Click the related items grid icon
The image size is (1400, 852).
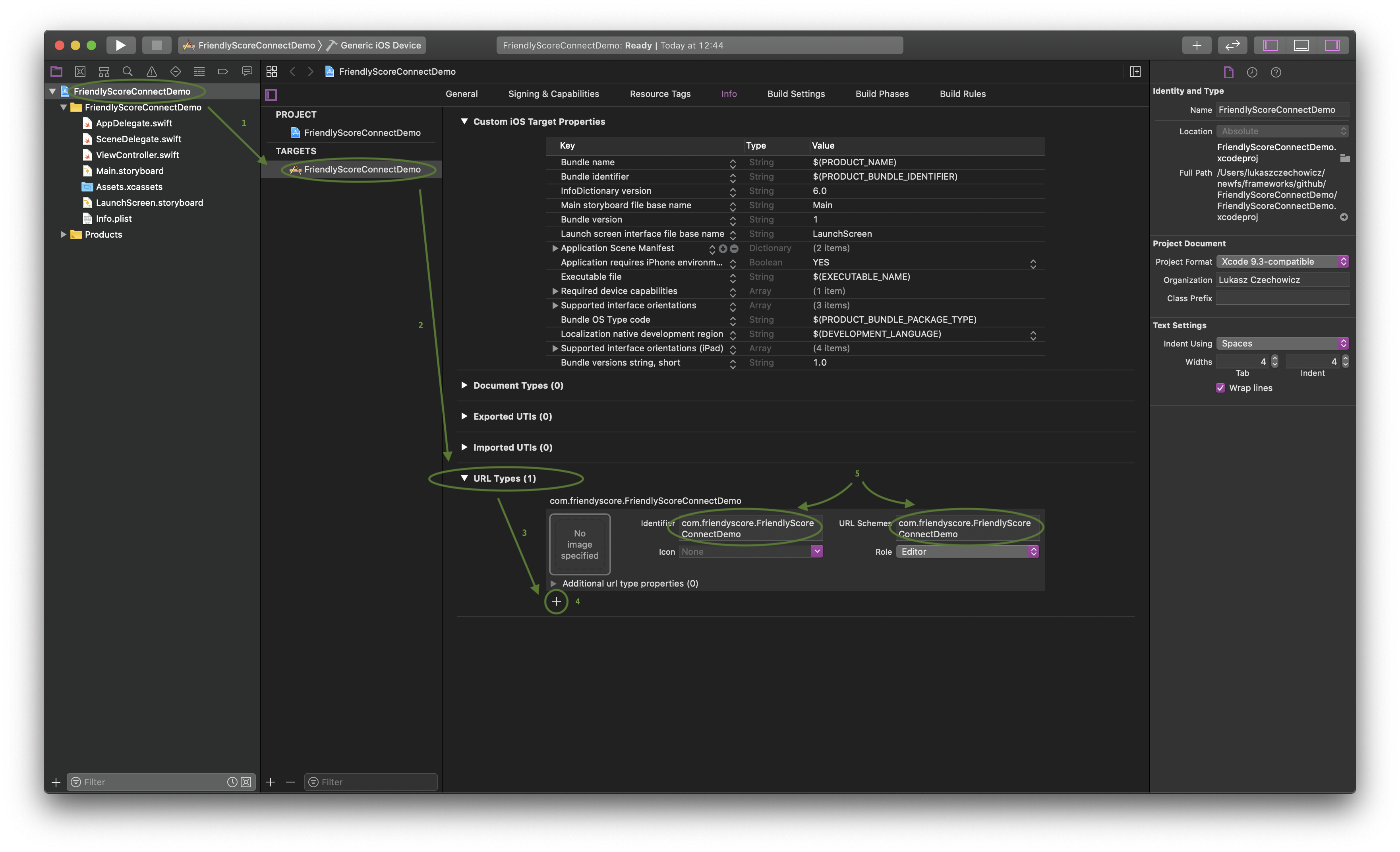tap(272, 72)
